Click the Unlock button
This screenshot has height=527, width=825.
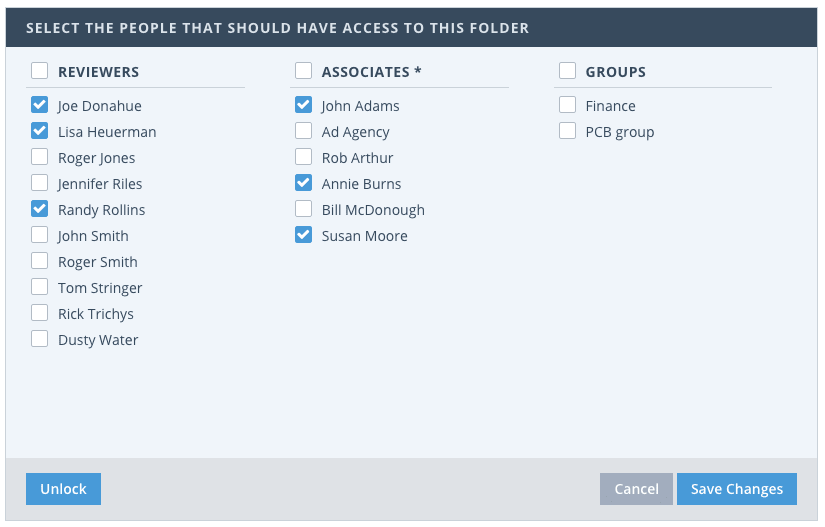(x=63, y=489)
